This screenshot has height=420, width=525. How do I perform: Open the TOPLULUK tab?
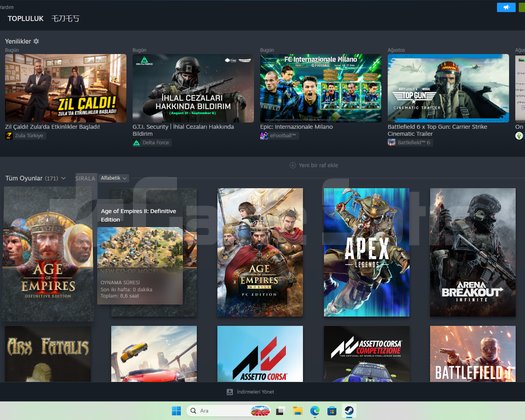pyautogui.click(x=25, y=19)
